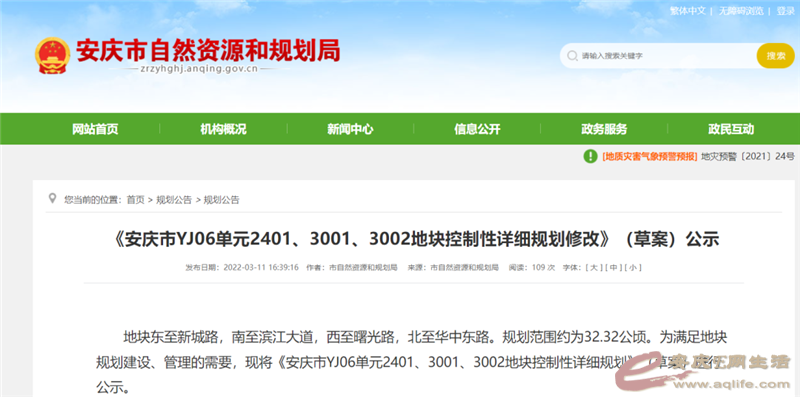The width and height of the screenshot is (800, 397).
Task: Open the 地质灾害气象预警预报 notice link
Action: coord(649,156)
